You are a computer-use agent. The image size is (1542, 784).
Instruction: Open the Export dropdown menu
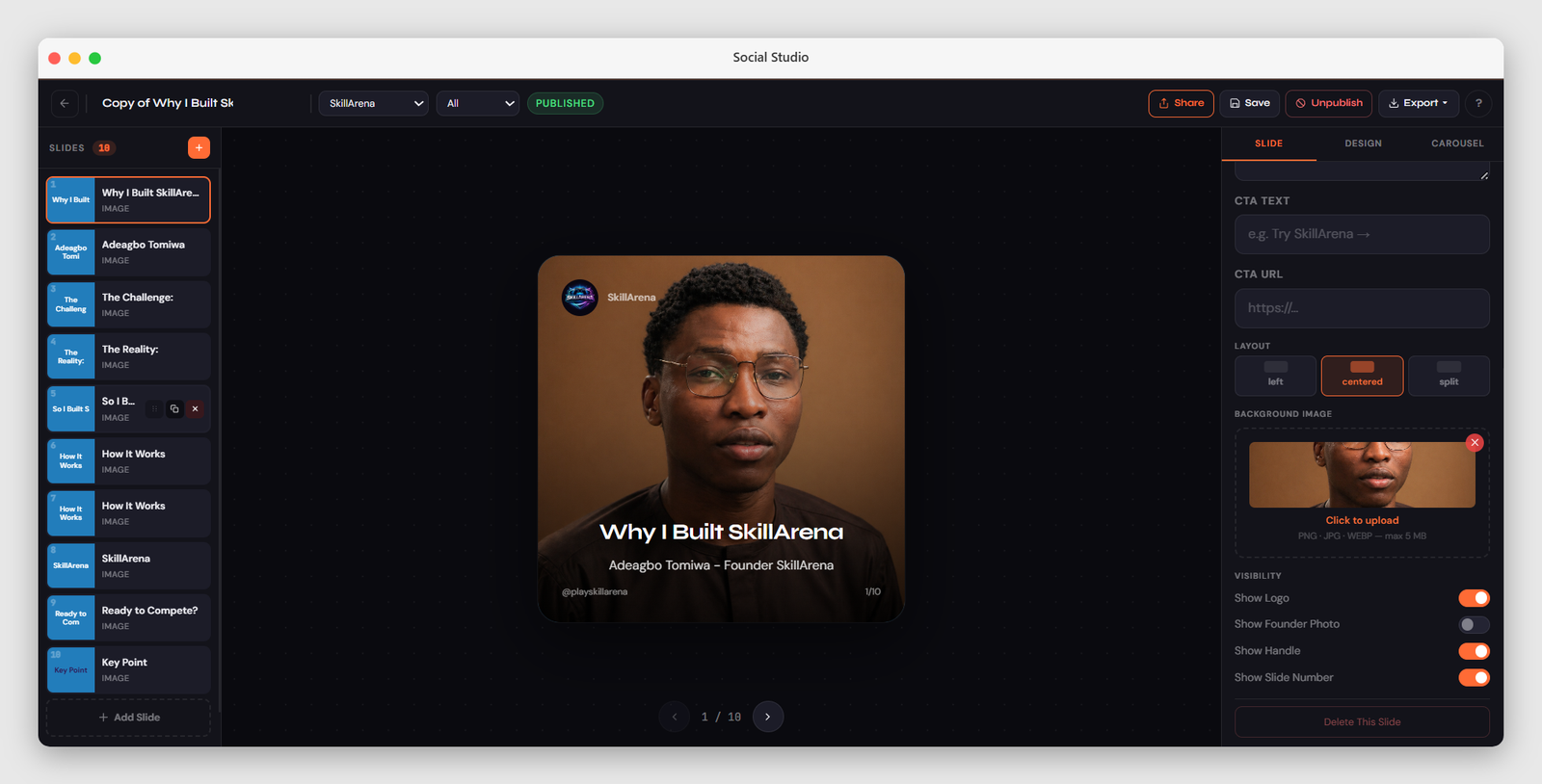[1419, 103]
